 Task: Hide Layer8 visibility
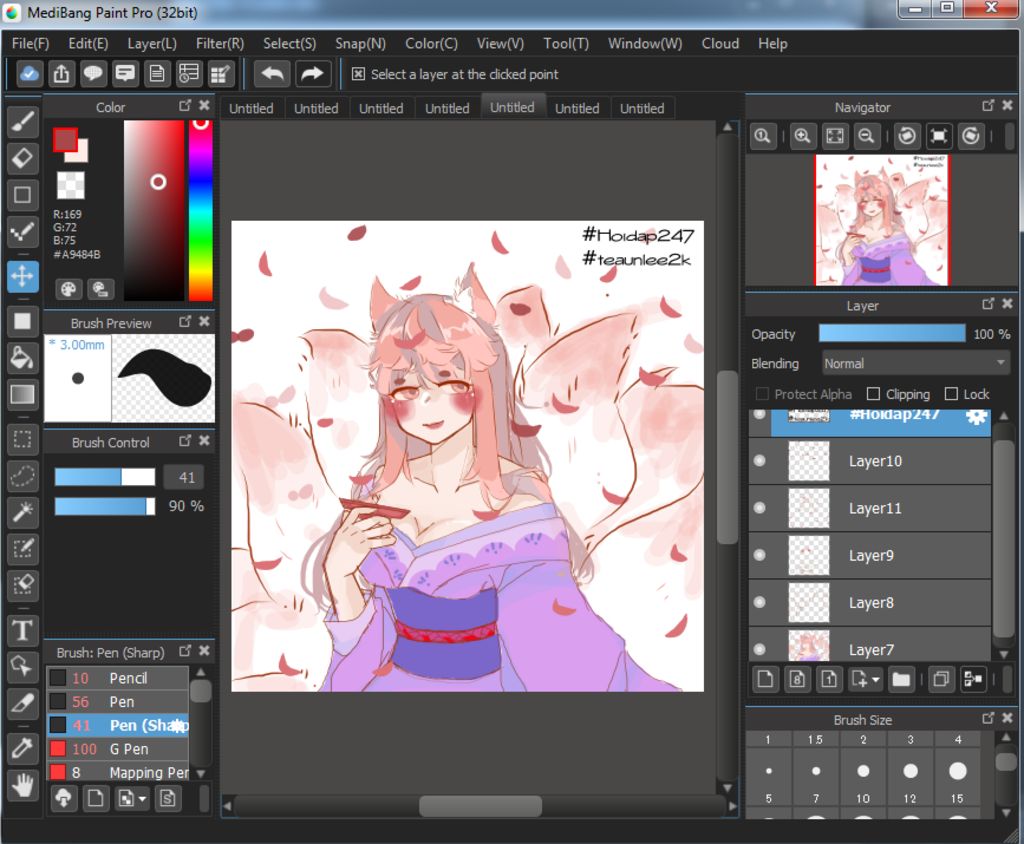[760, 602]
